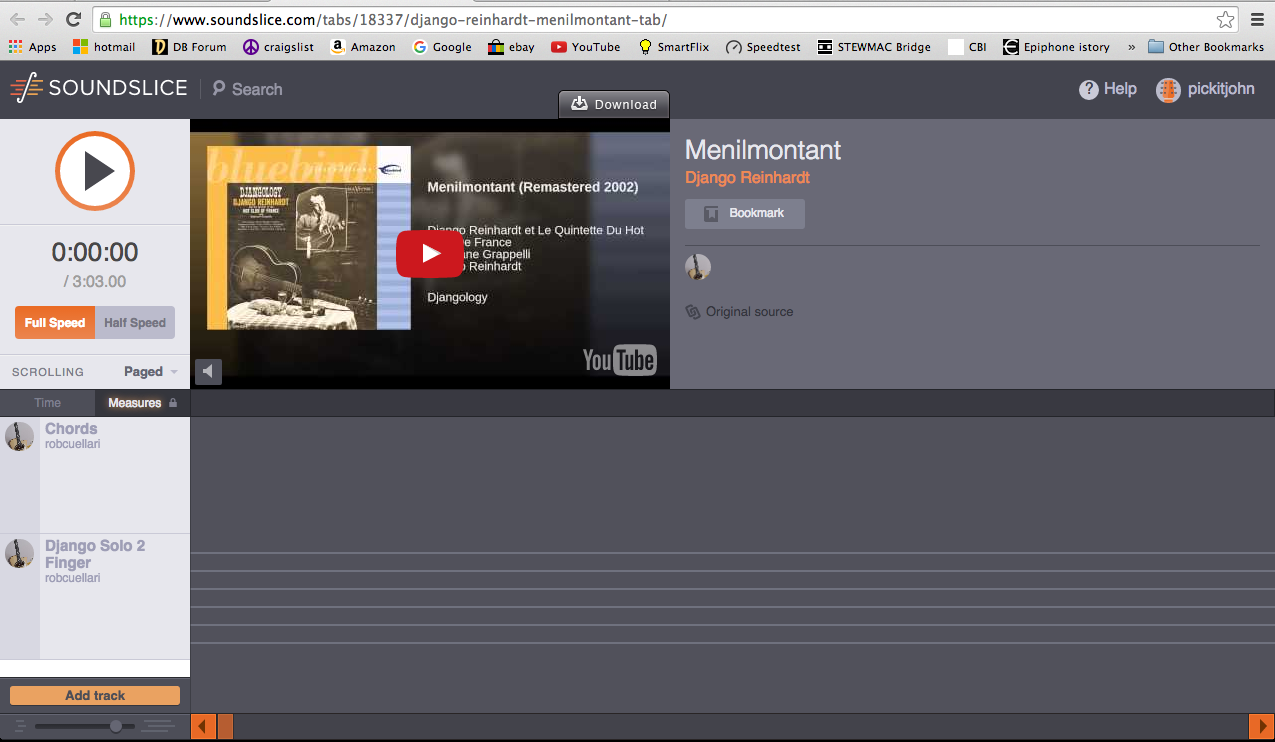Click the Soundslice logo
The height and width of the screenshot is (742, 1275).
pyautogui.click(x=99, y=88)
